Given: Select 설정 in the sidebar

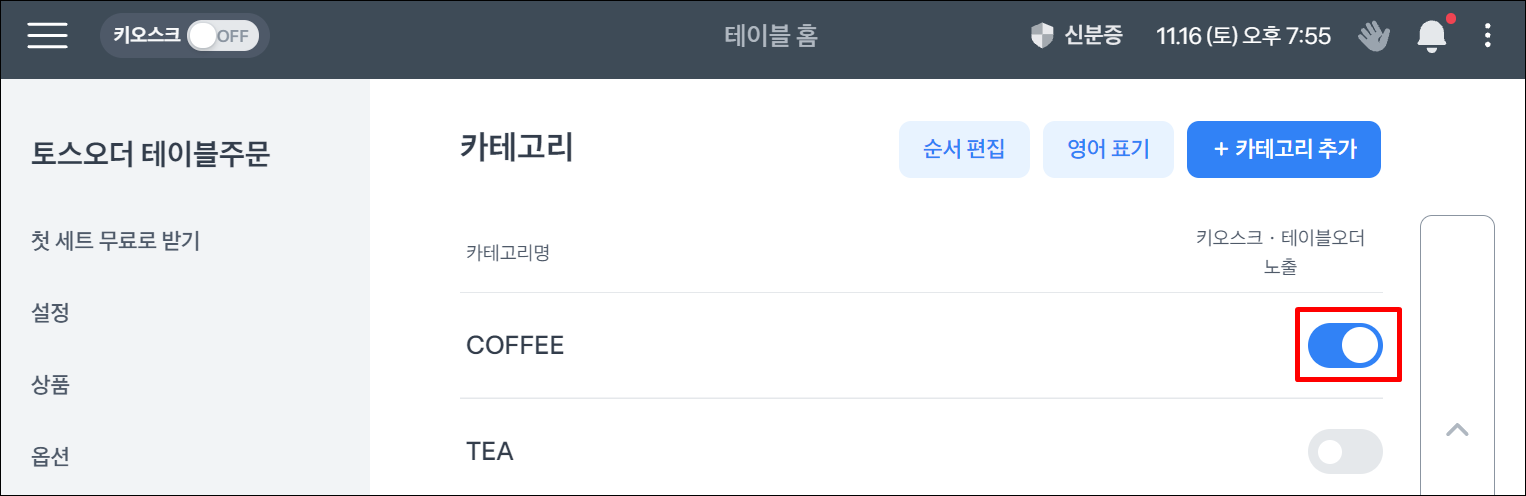Looking at the screenshot, I should (51, 313).
